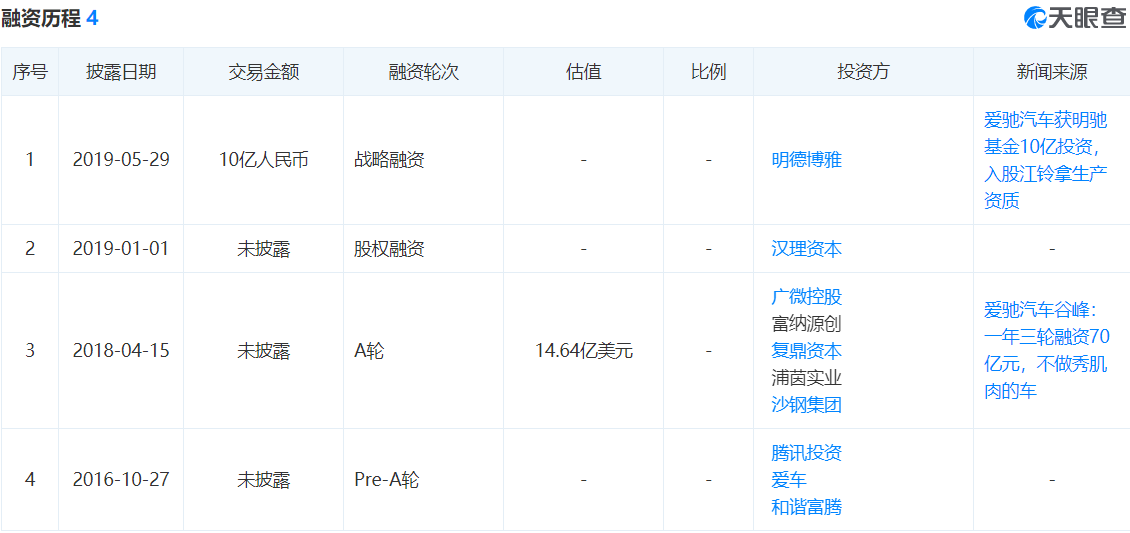
Task: Click the 融资轮次 column header
Action: point(424,72)
